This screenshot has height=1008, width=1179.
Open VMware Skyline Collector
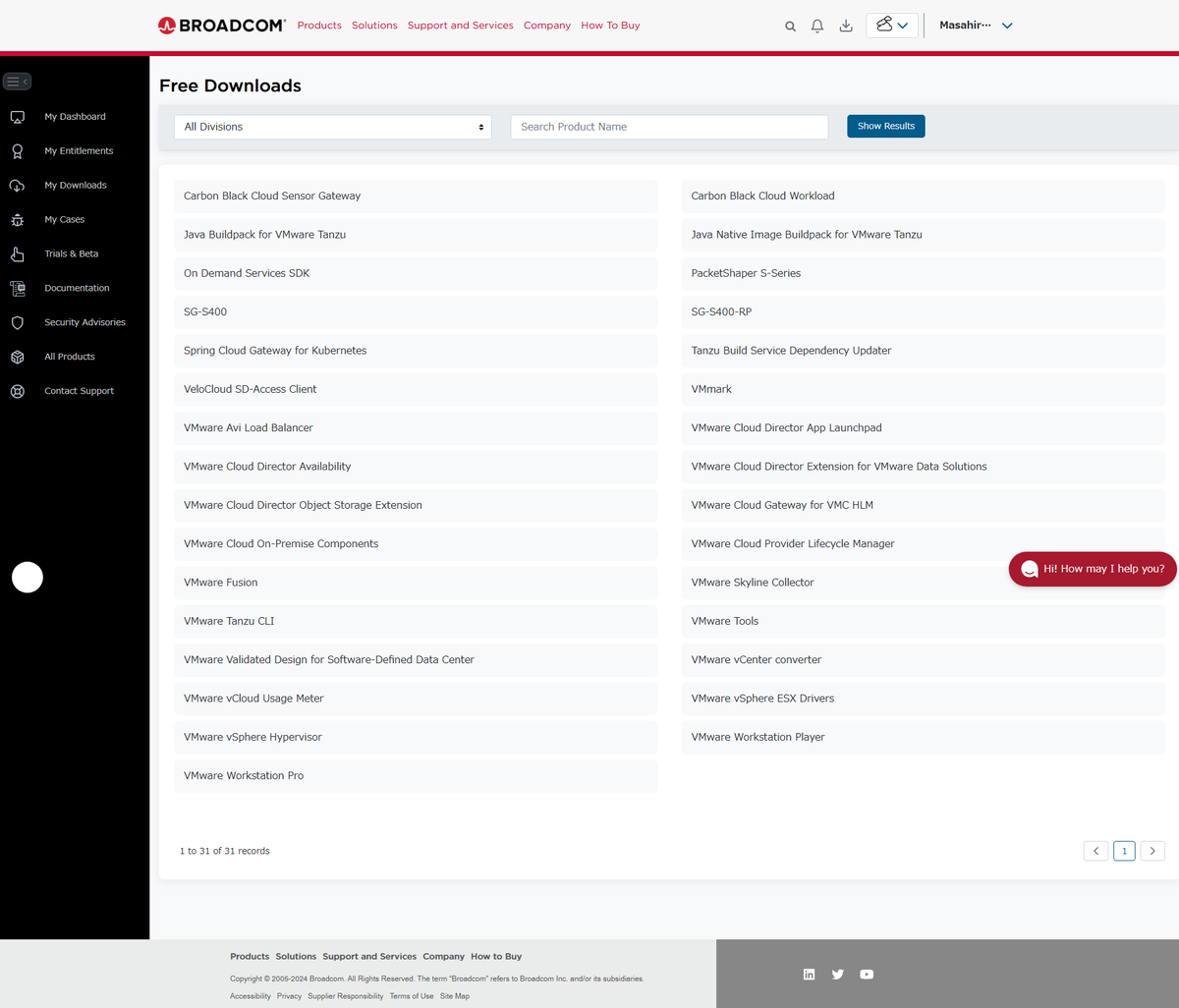(923, 583)
